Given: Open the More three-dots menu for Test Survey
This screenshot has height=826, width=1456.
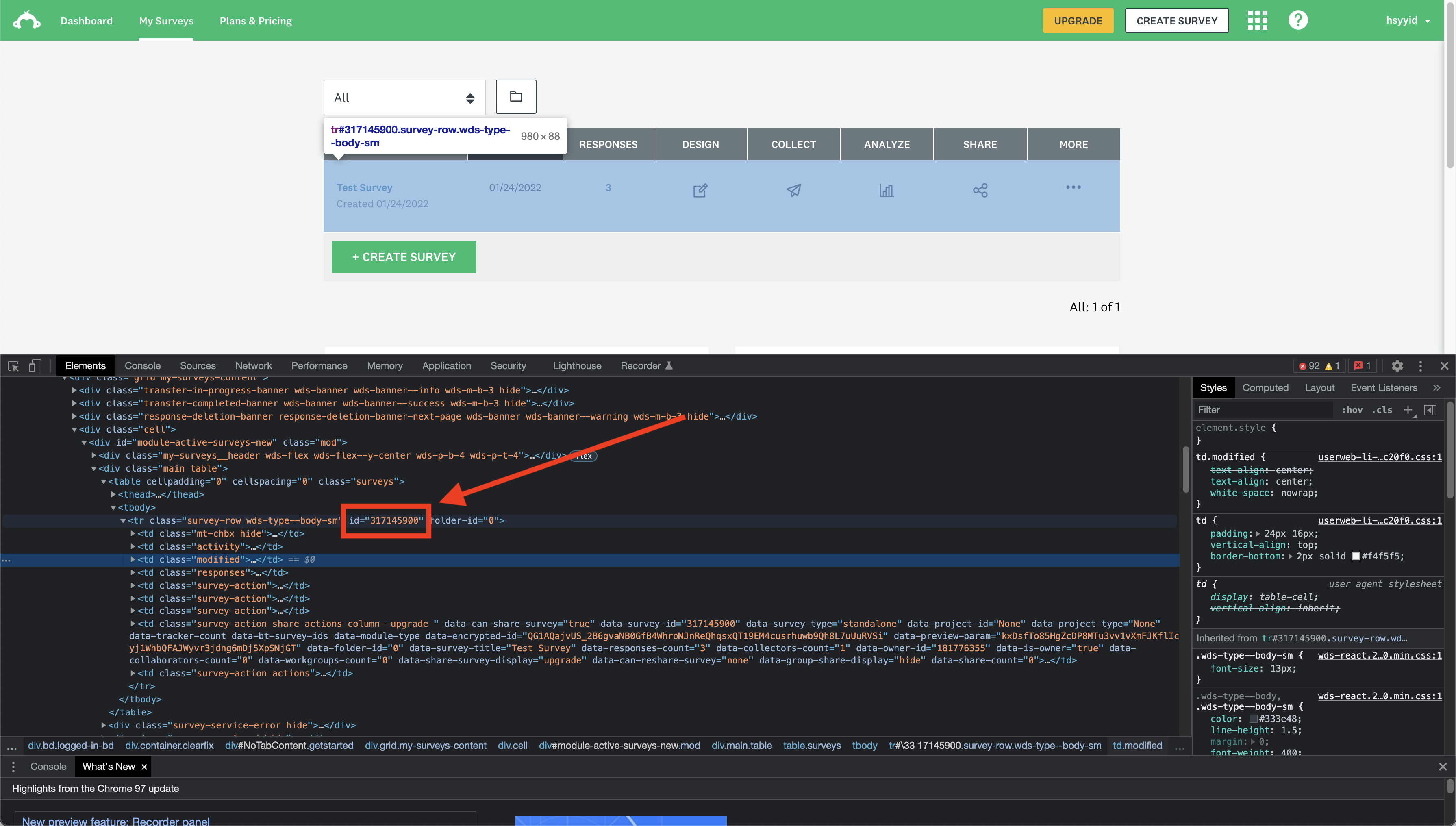Looking at the screenshot, I should [x=1073, y=187].
